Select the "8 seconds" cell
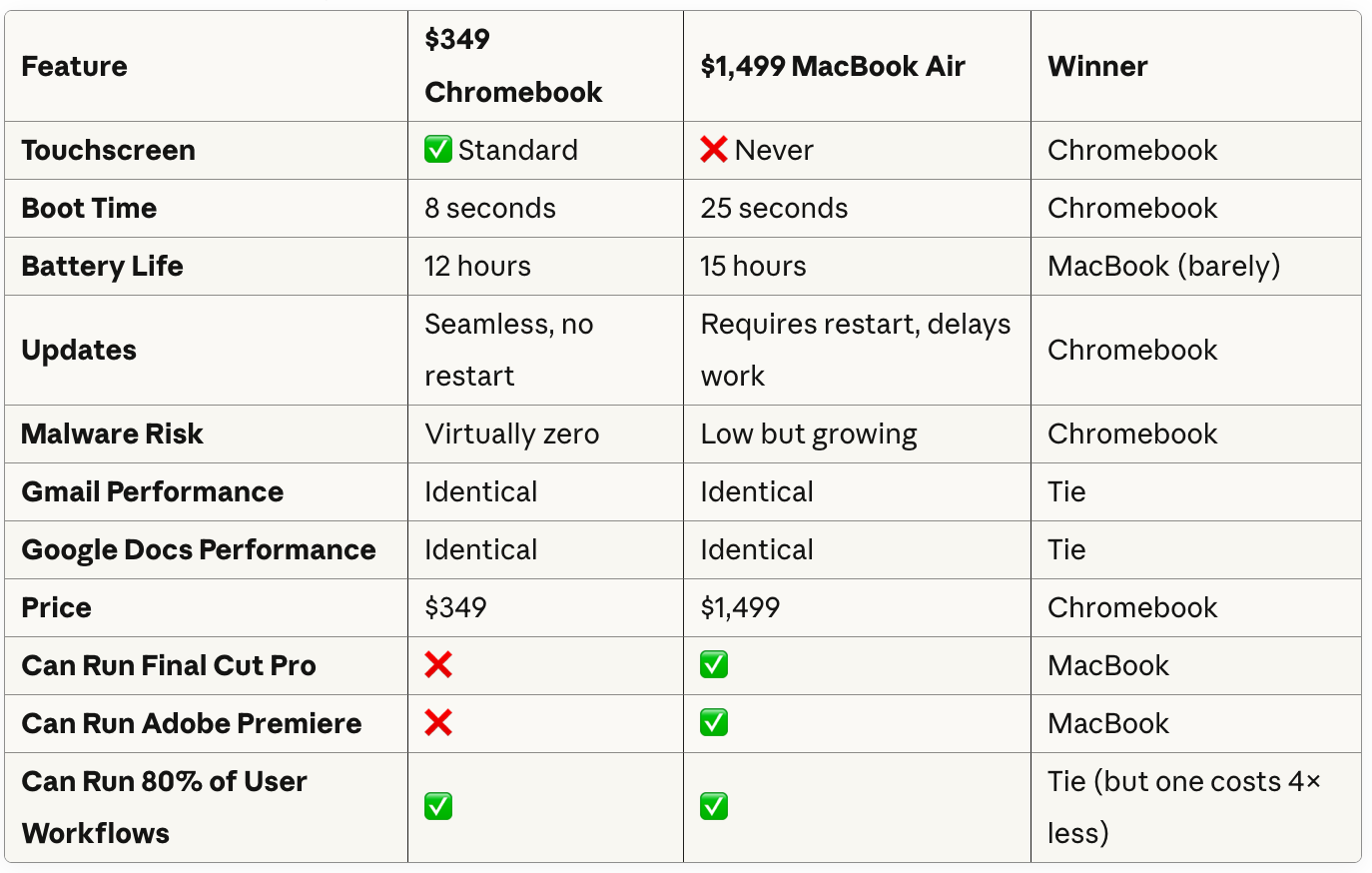This screenshot has height=873, width=1372. click(x=490, y=208)
